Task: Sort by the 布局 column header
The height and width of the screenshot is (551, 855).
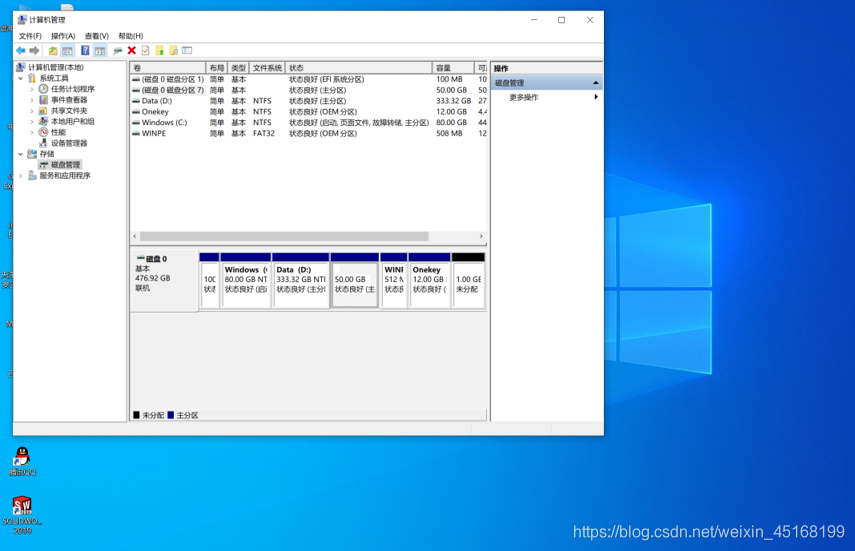Action: pos(216,68)
